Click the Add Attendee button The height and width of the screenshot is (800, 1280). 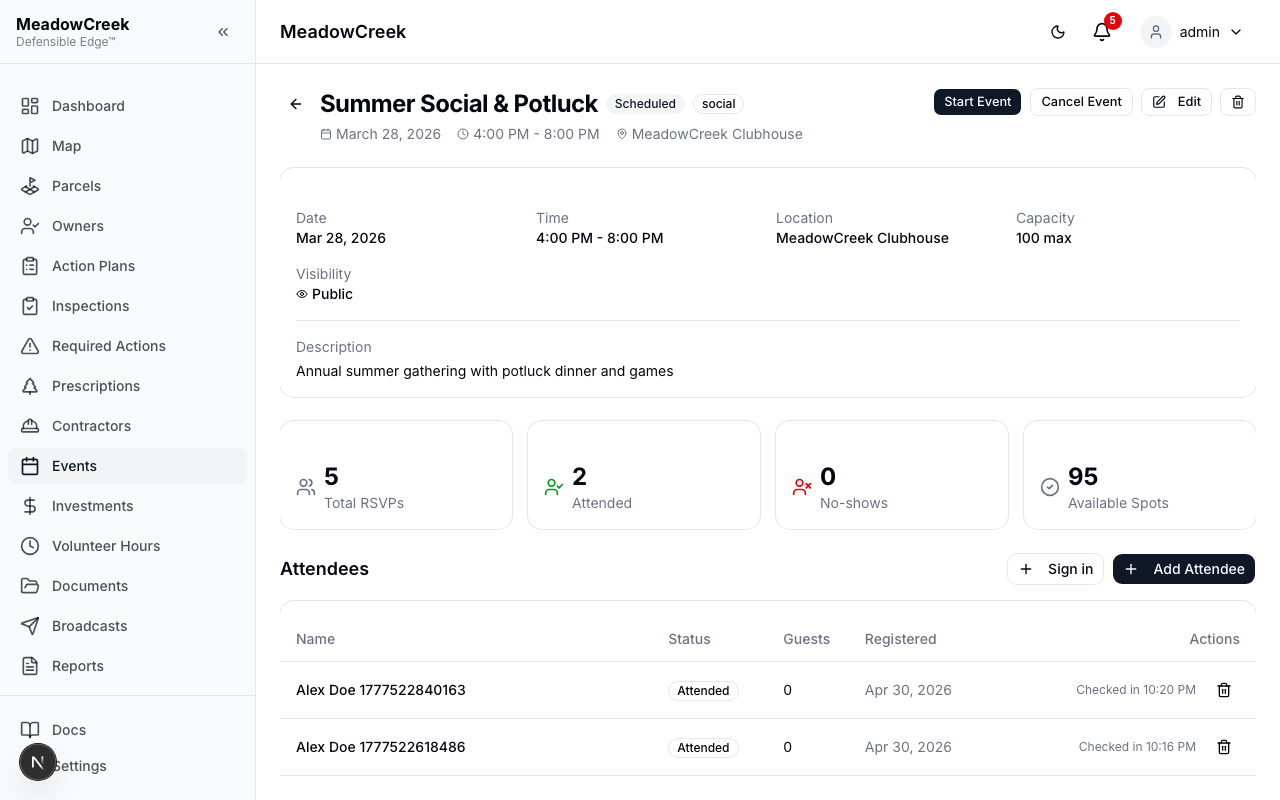(1184, 569)
